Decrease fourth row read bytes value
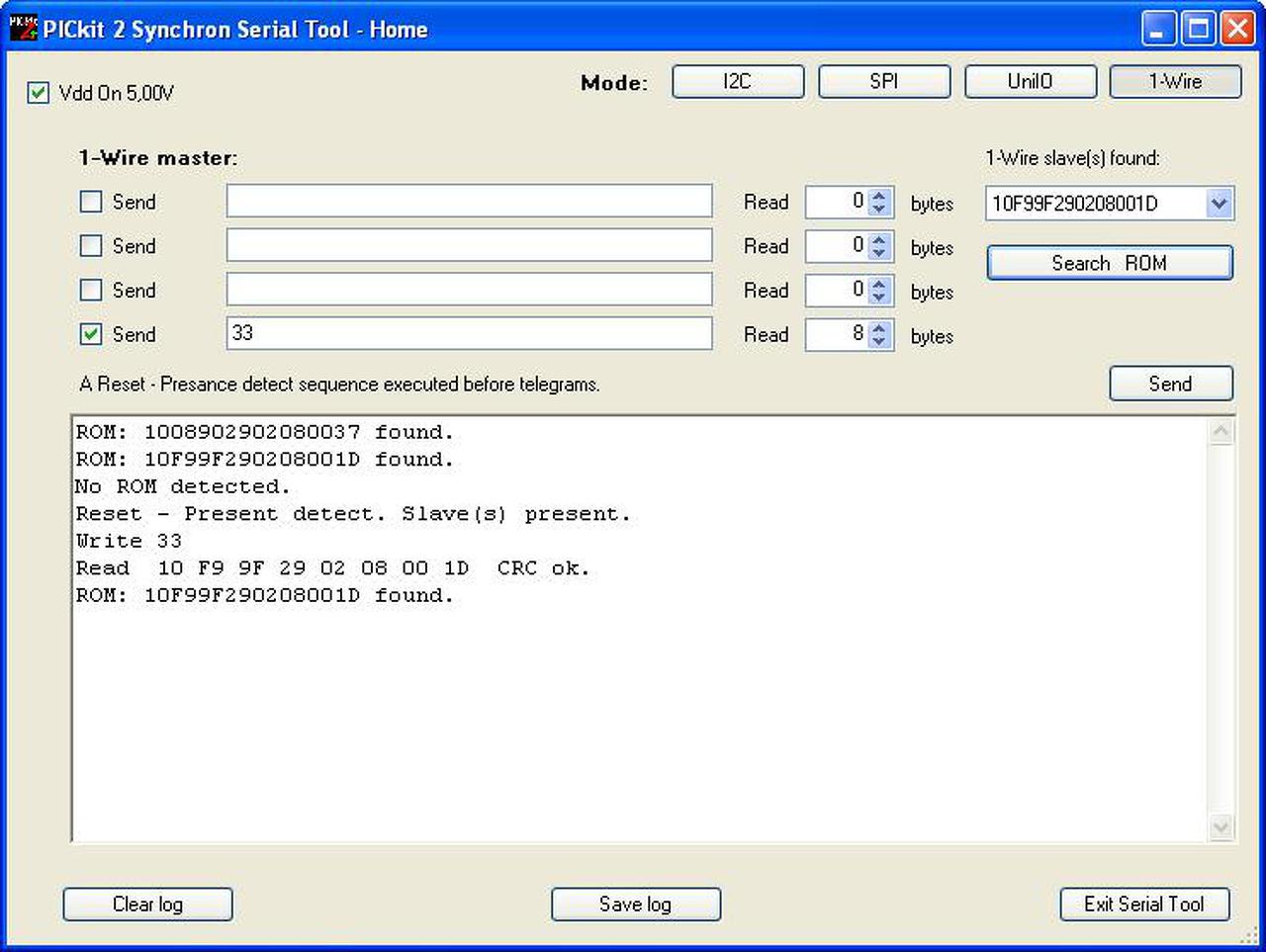1266x952 pixels. point(879,343)
